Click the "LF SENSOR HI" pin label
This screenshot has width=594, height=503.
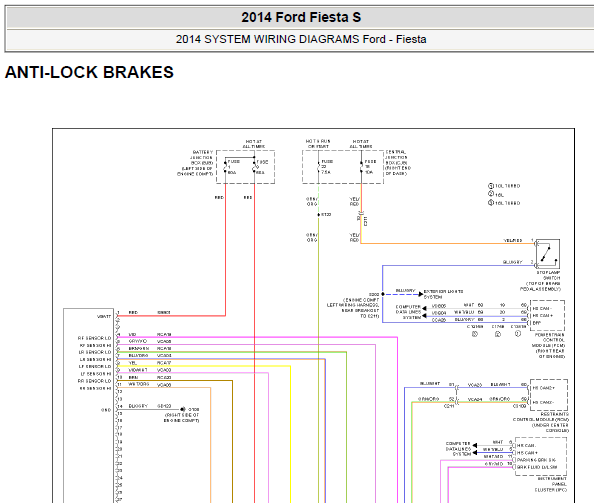click(x=95, y=374)
